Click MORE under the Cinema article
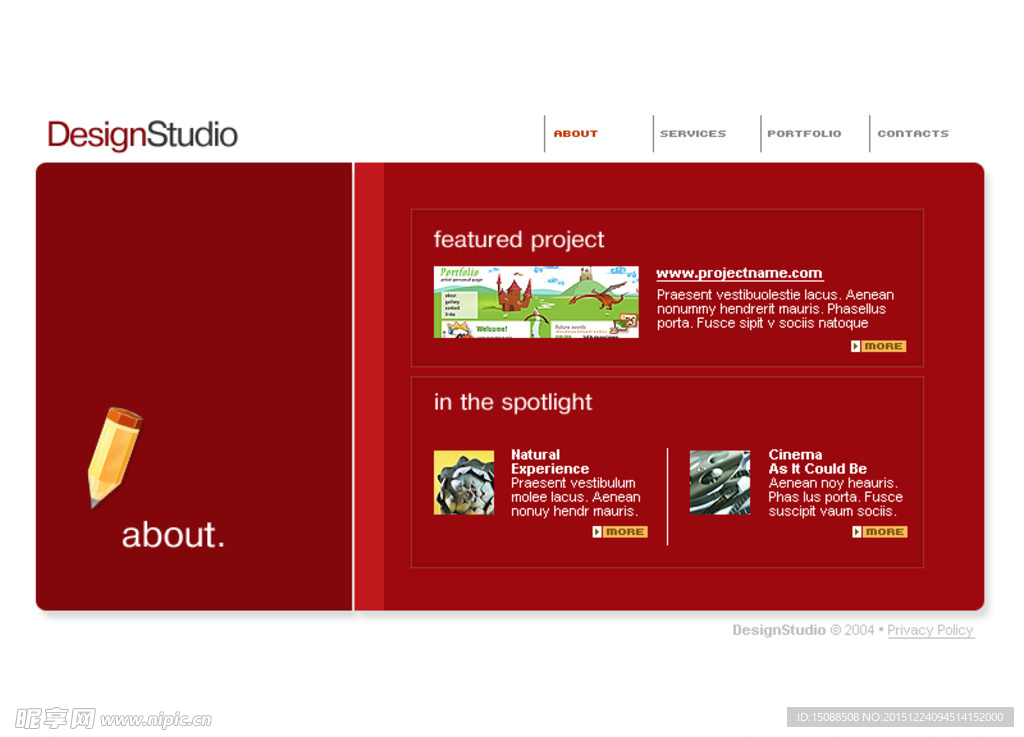Screen dimensions: 1024x737 (x=880, y=532)
